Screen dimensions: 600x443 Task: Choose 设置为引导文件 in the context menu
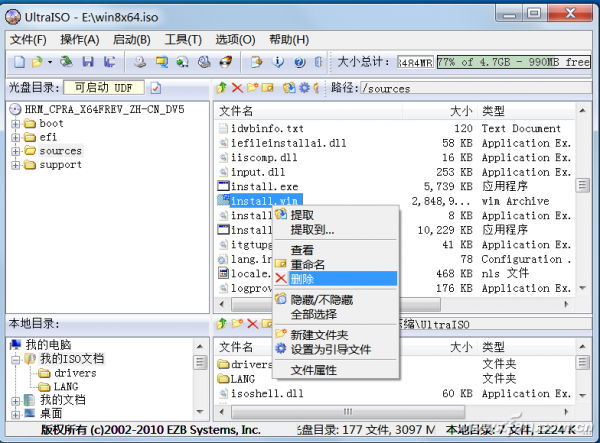pos(336,349)
